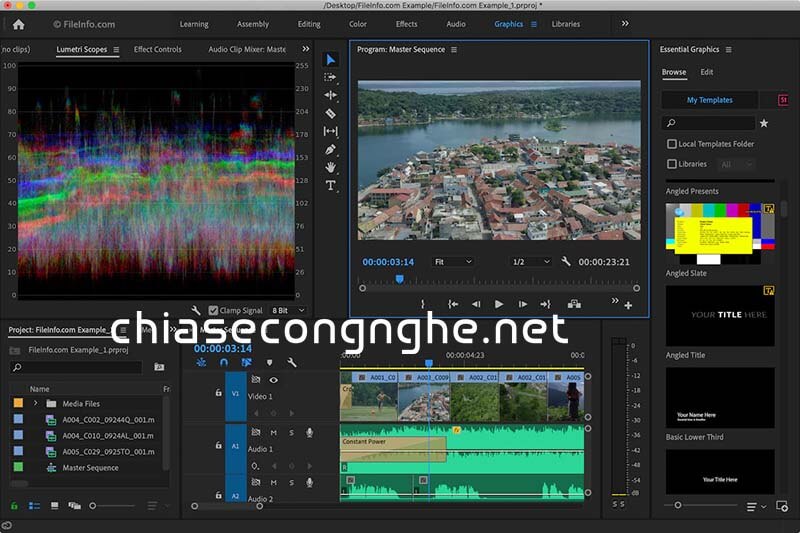Click the Play button in Program monitor

point(499,304)
